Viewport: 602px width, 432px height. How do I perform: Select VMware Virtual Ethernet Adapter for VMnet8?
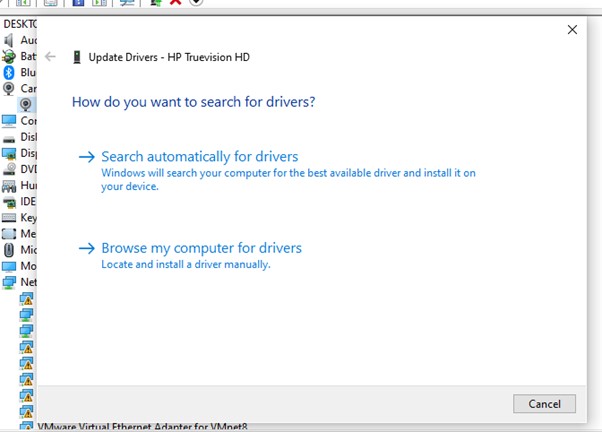click(x=142, y=426)
